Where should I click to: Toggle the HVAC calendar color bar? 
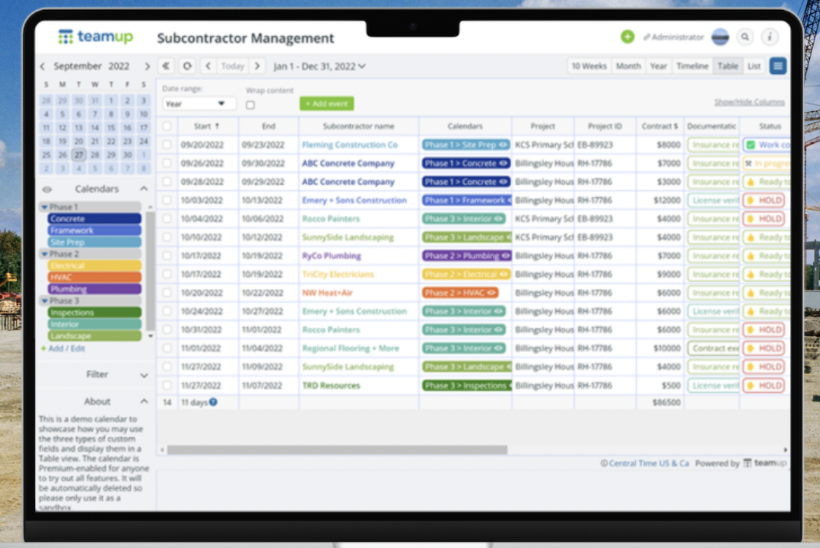tap(94, 277)
